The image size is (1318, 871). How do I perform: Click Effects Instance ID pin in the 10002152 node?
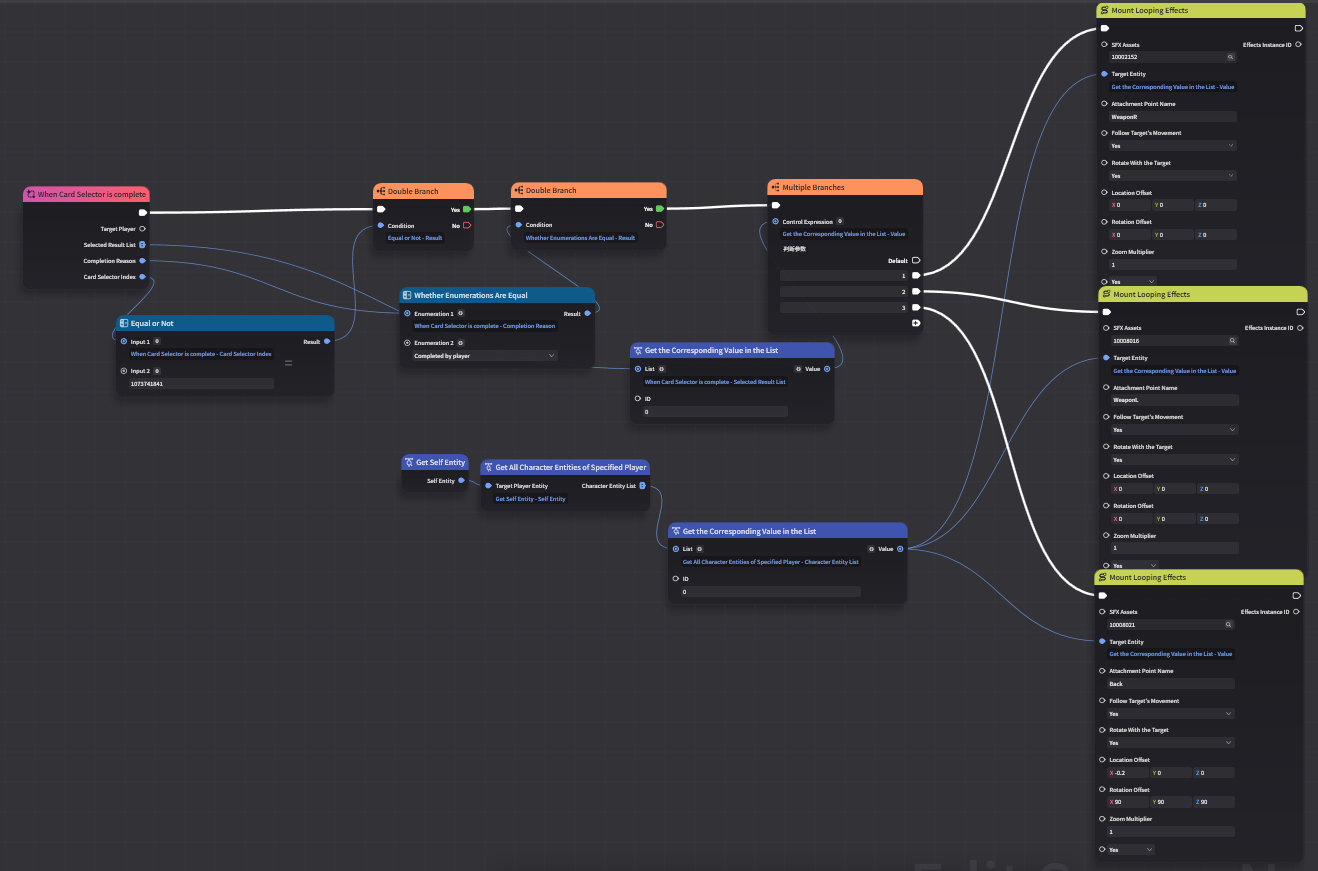(1298, 44)
